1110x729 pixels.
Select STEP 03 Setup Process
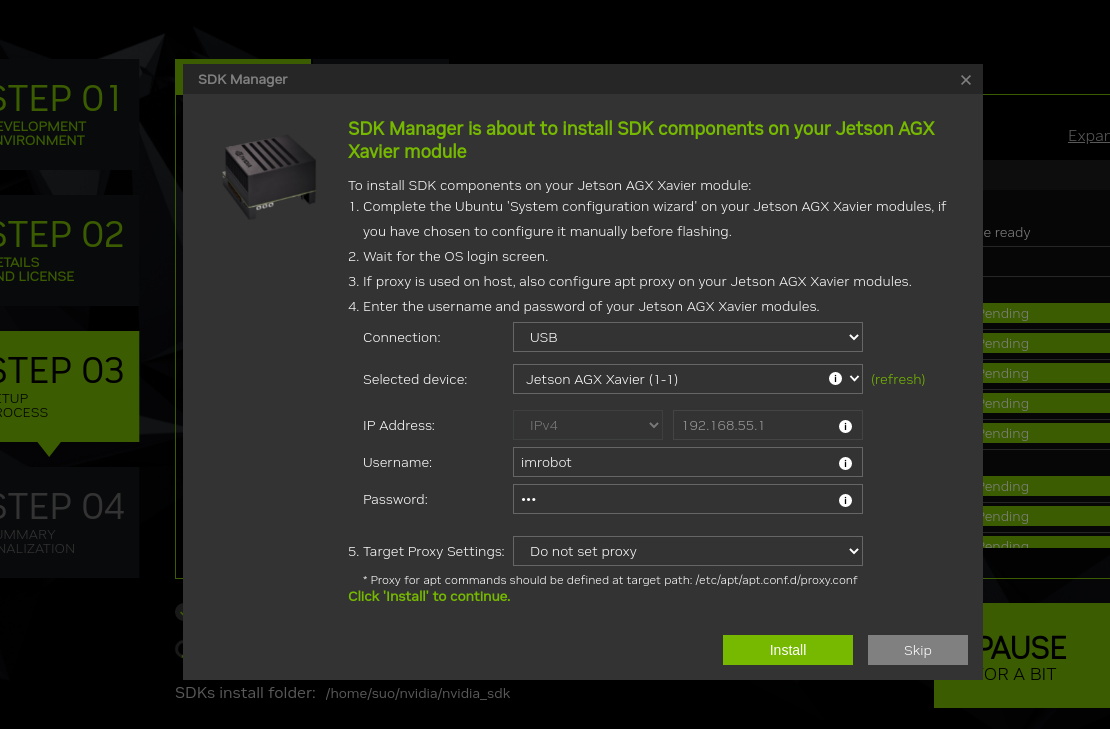coord(69,386)
